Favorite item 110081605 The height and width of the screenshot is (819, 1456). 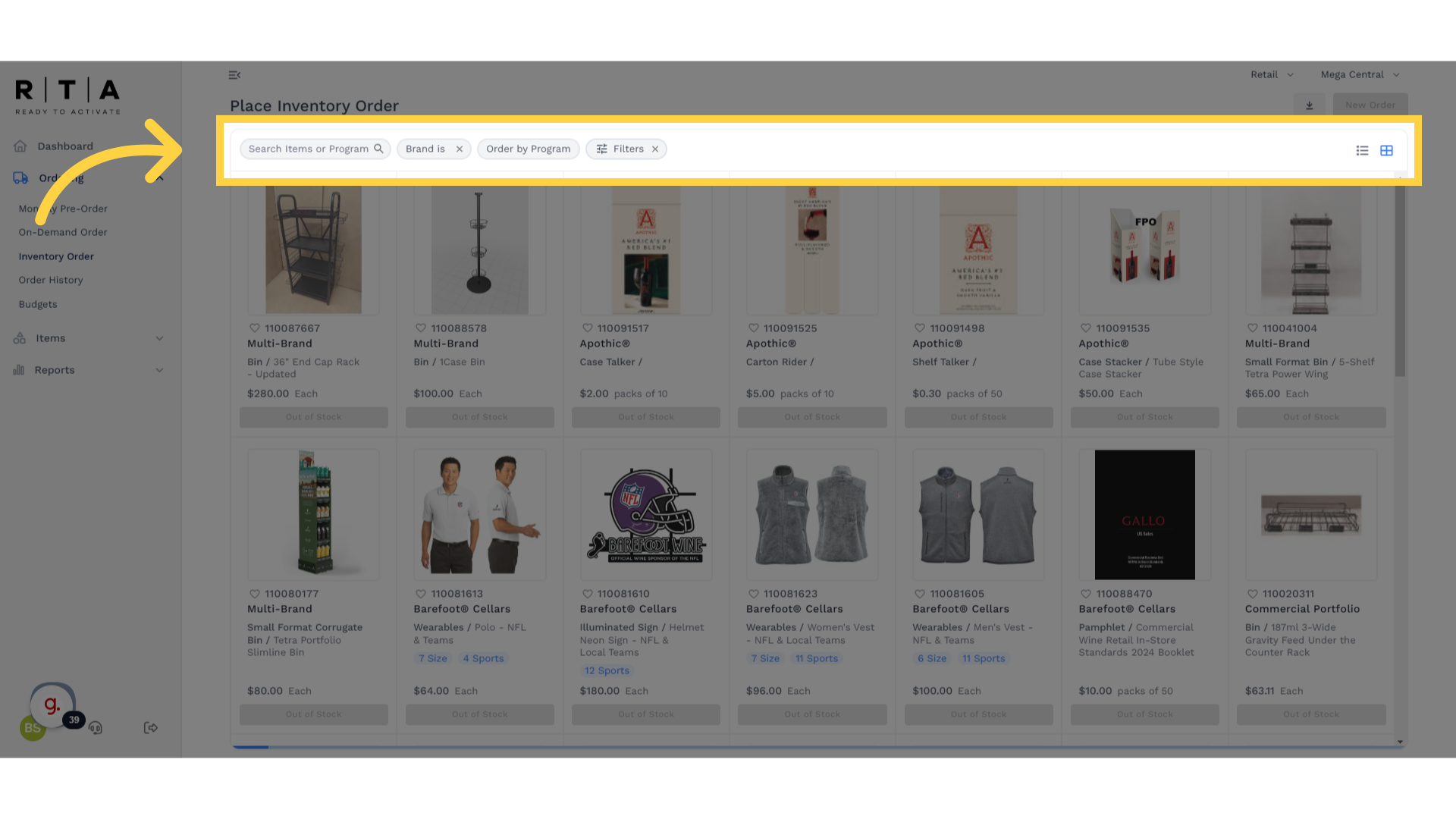(920, 594)
